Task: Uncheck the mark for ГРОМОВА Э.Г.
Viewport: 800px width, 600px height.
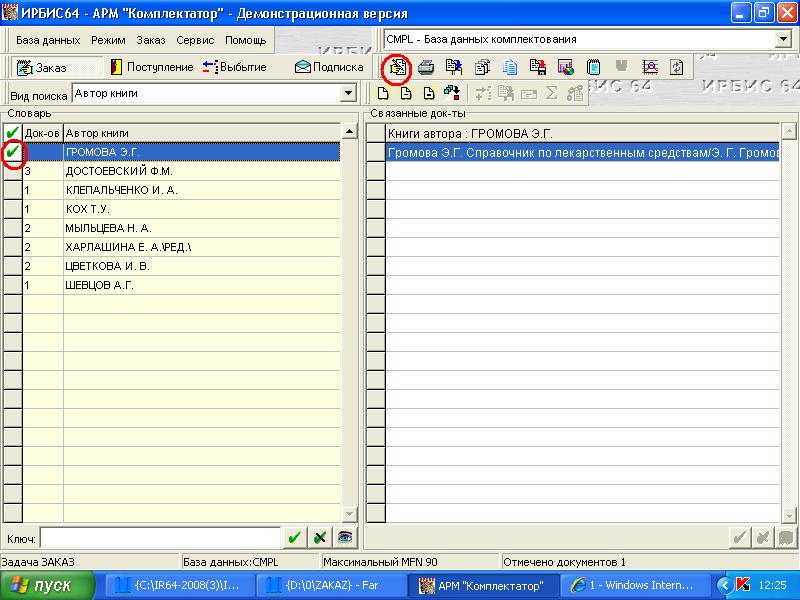Action: click(x=13, y=152)
